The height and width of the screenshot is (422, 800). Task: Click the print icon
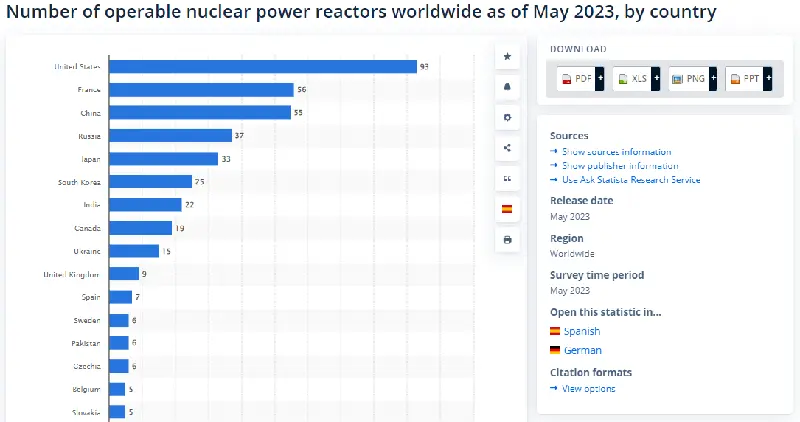click(507, 240)
